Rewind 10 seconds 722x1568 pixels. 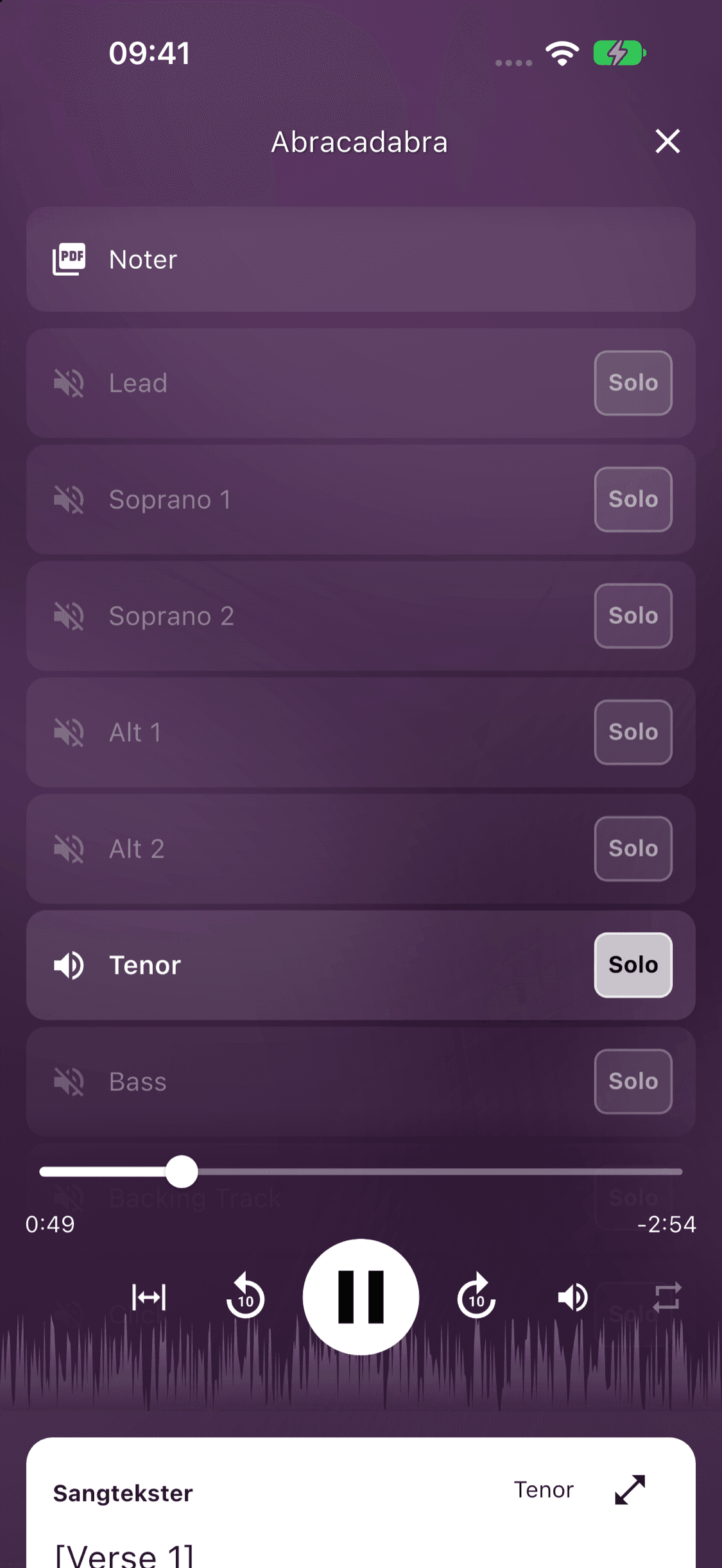(245, 1297)
